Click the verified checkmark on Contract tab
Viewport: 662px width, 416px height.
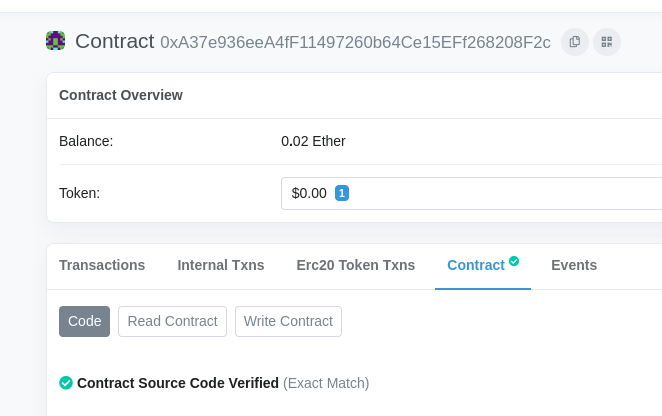514,261
